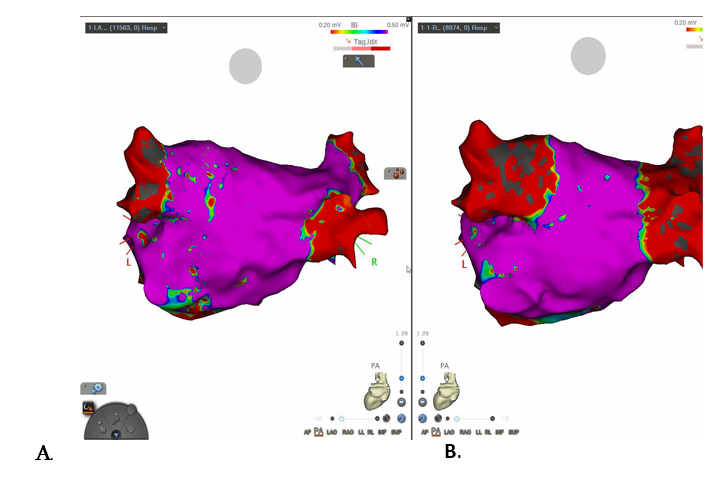Select the LAO view in left panel

(332, 432)
